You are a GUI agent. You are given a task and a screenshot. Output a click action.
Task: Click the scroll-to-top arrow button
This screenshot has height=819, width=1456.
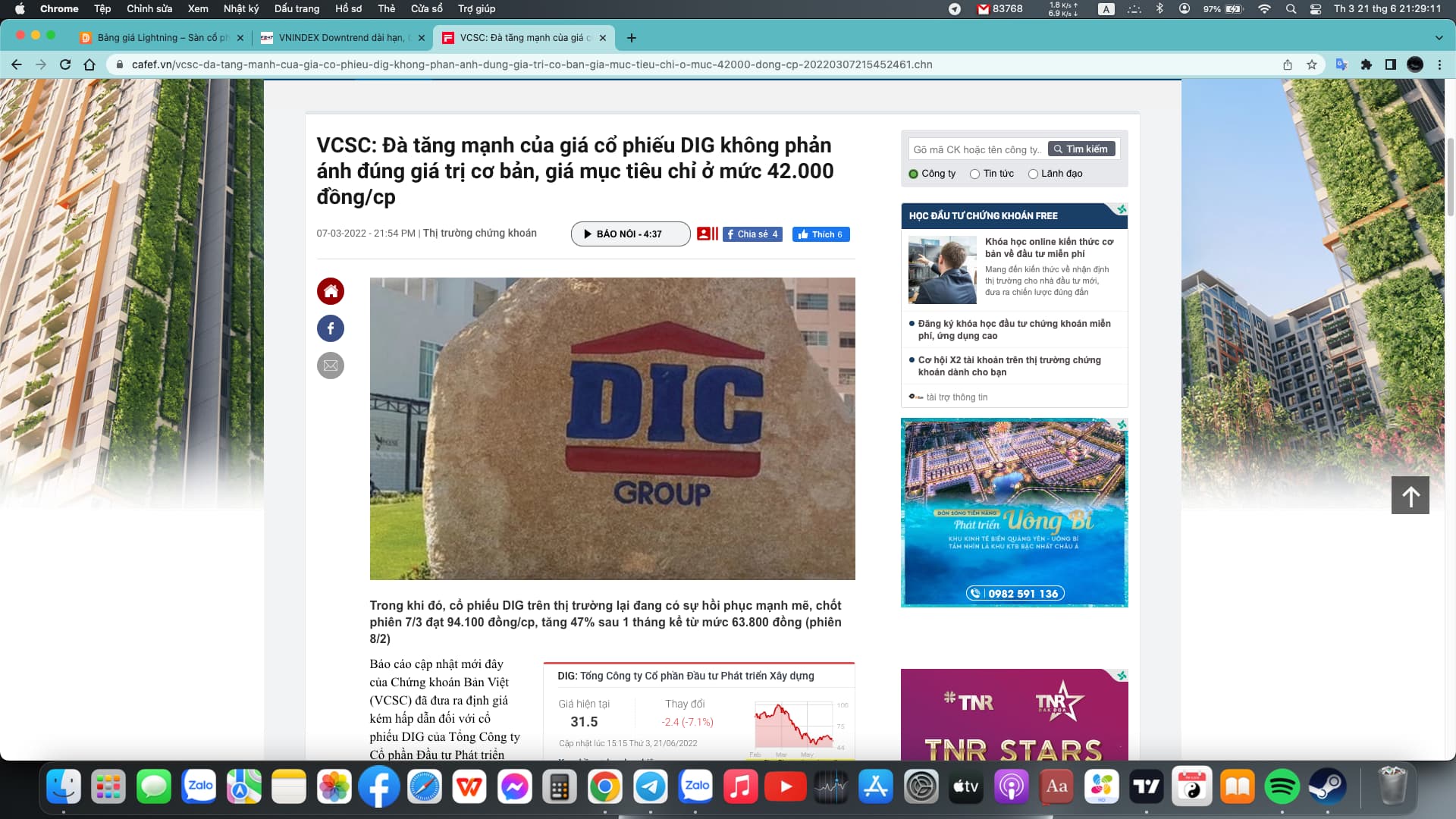[x=1410, y=495]
